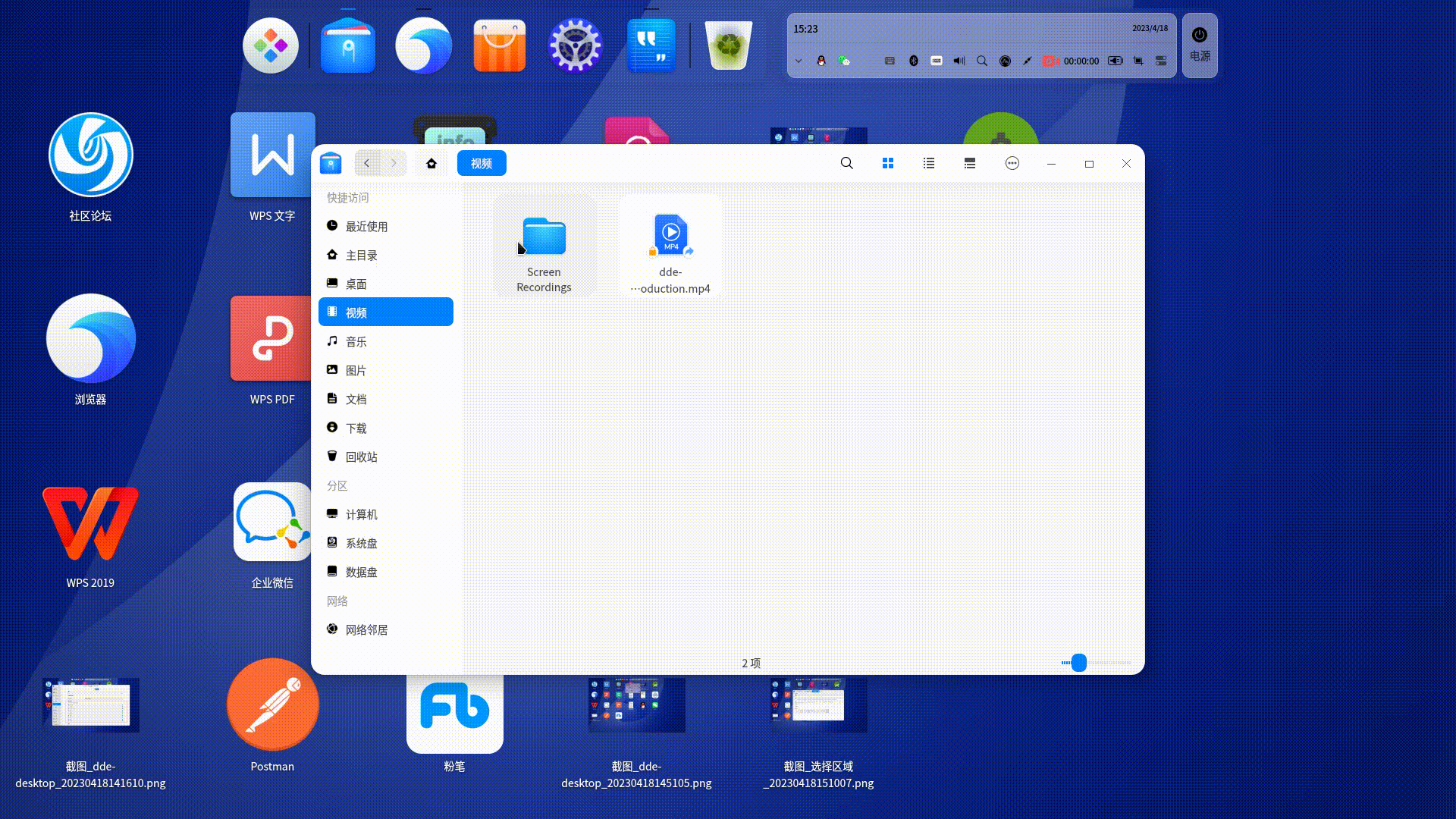1456x819 pixels.
Task: Open 数据盘 partition
Action: click(x=386, y=572)
